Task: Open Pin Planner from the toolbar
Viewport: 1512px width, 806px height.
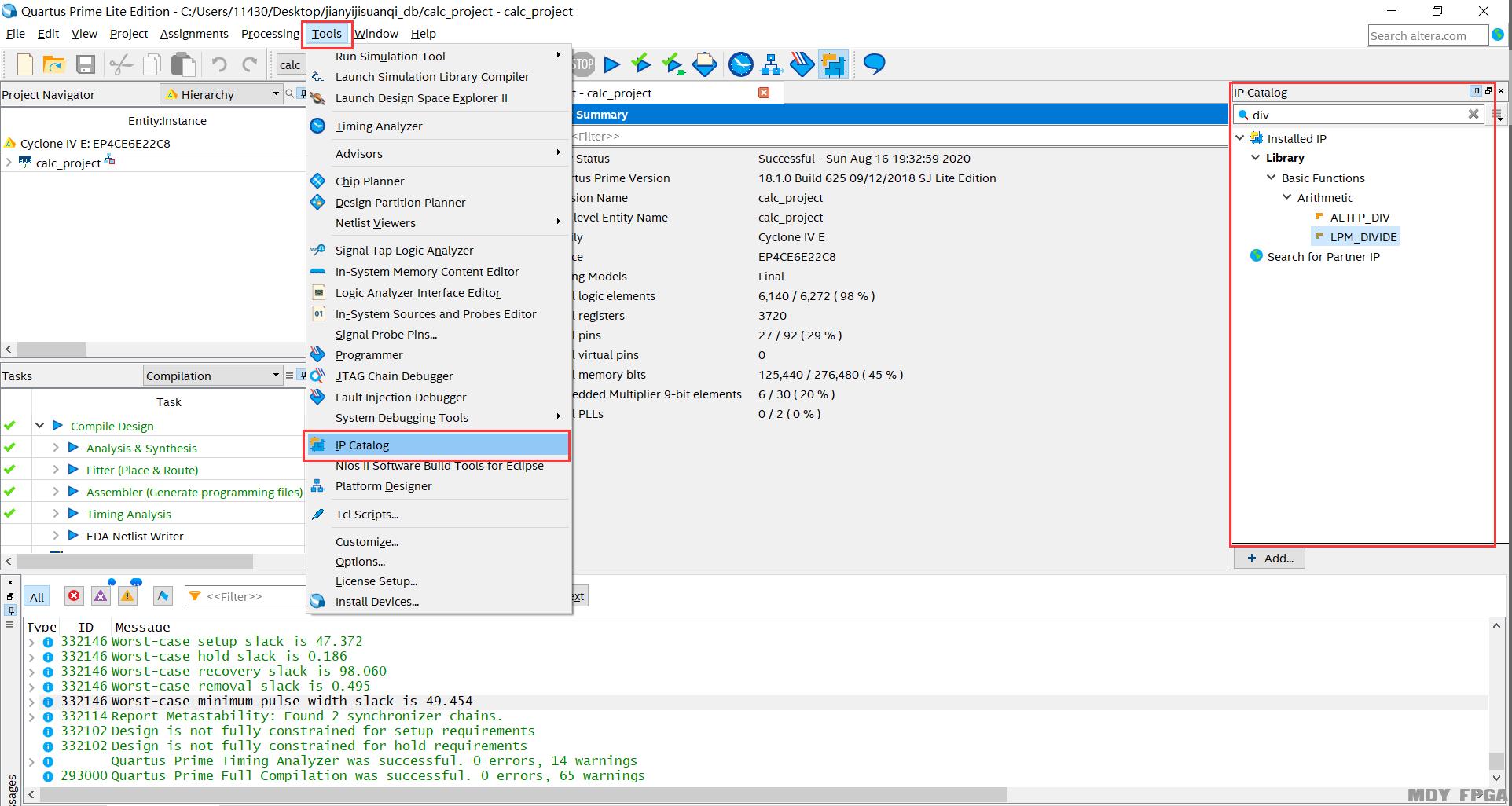Action: click(705, 64)
